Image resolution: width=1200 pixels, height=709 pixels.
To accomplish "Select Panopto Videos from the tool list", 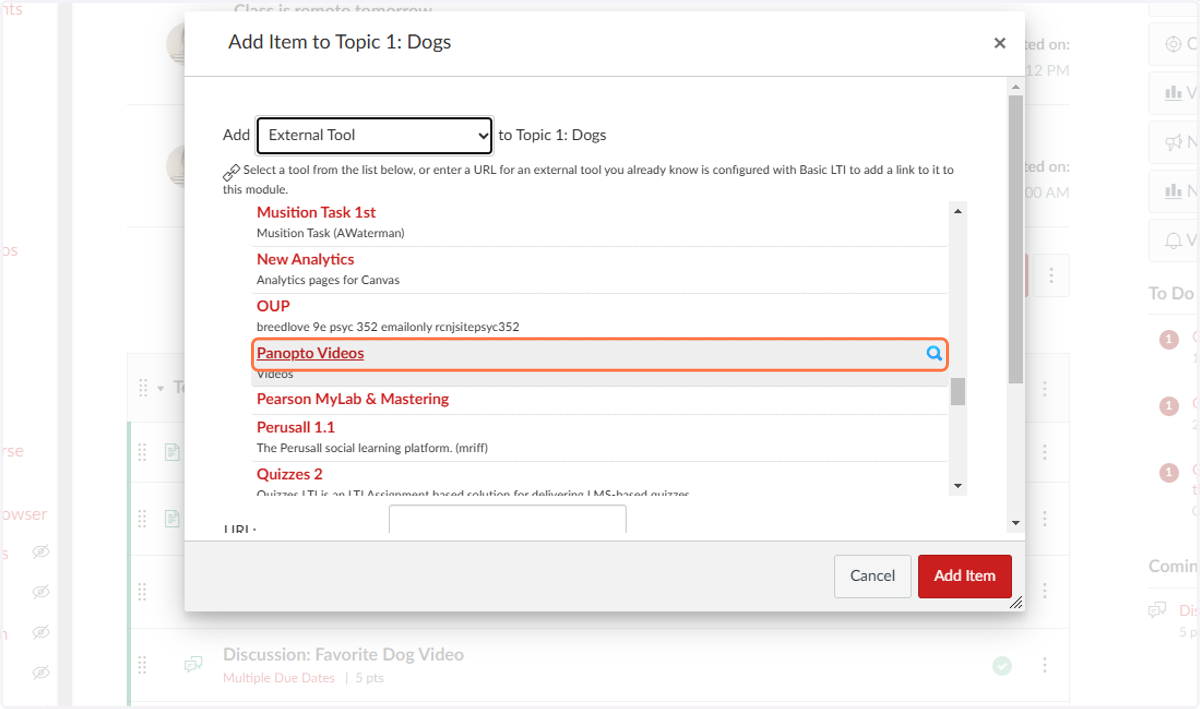I will pyautogui.click(x=310, y=353).
